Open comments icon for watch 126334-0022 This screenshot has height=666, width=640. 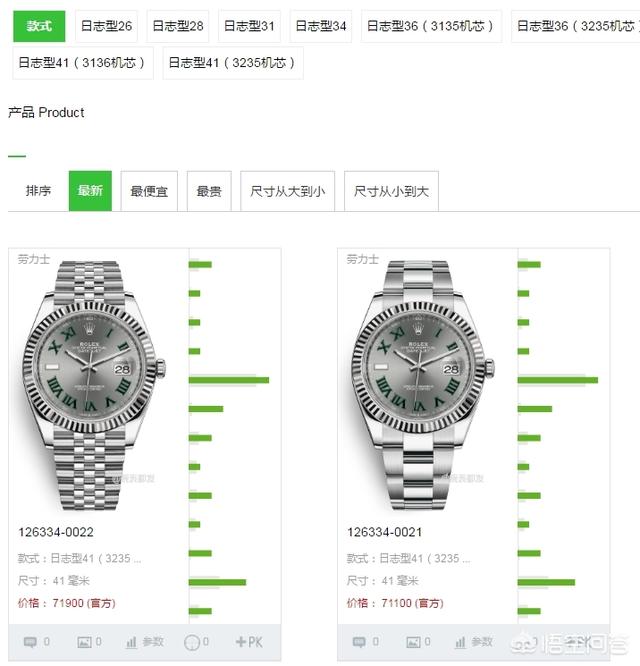point(30,642)
